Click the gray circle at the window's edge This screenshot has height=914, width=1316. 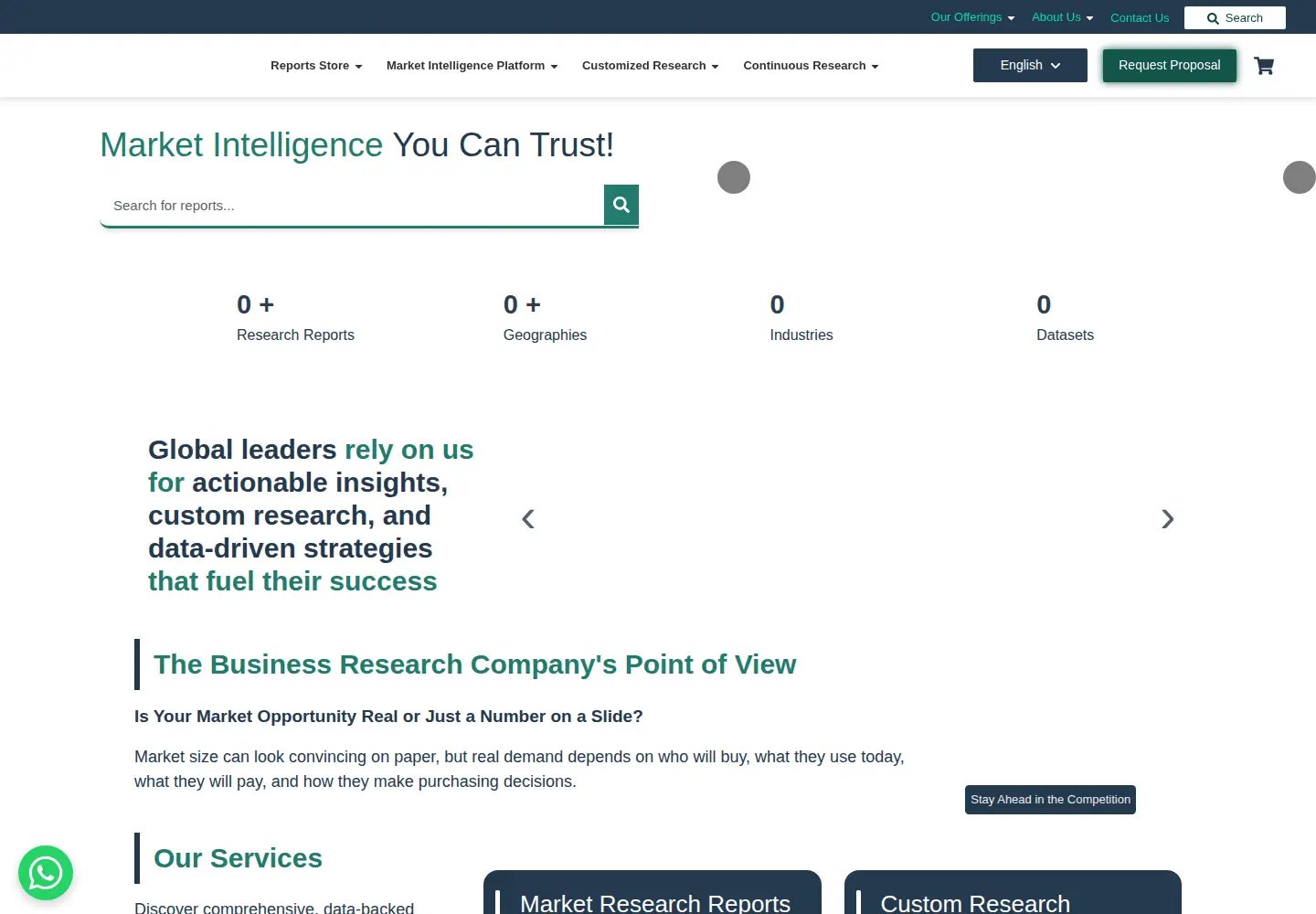(x=1300, y=177)
